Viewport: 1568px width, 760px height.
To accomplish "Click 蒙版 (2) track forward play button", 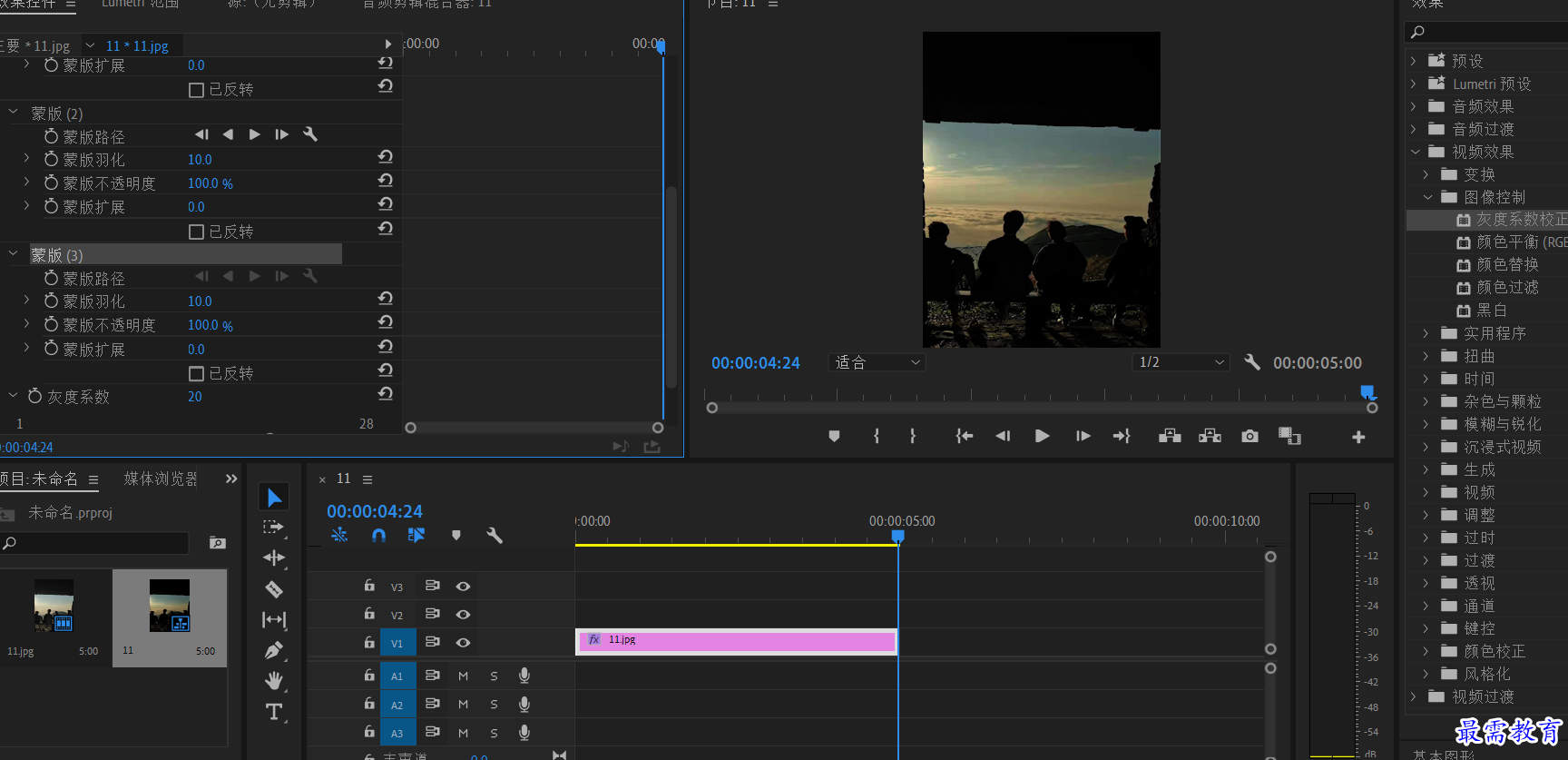I will click(255, 134).
